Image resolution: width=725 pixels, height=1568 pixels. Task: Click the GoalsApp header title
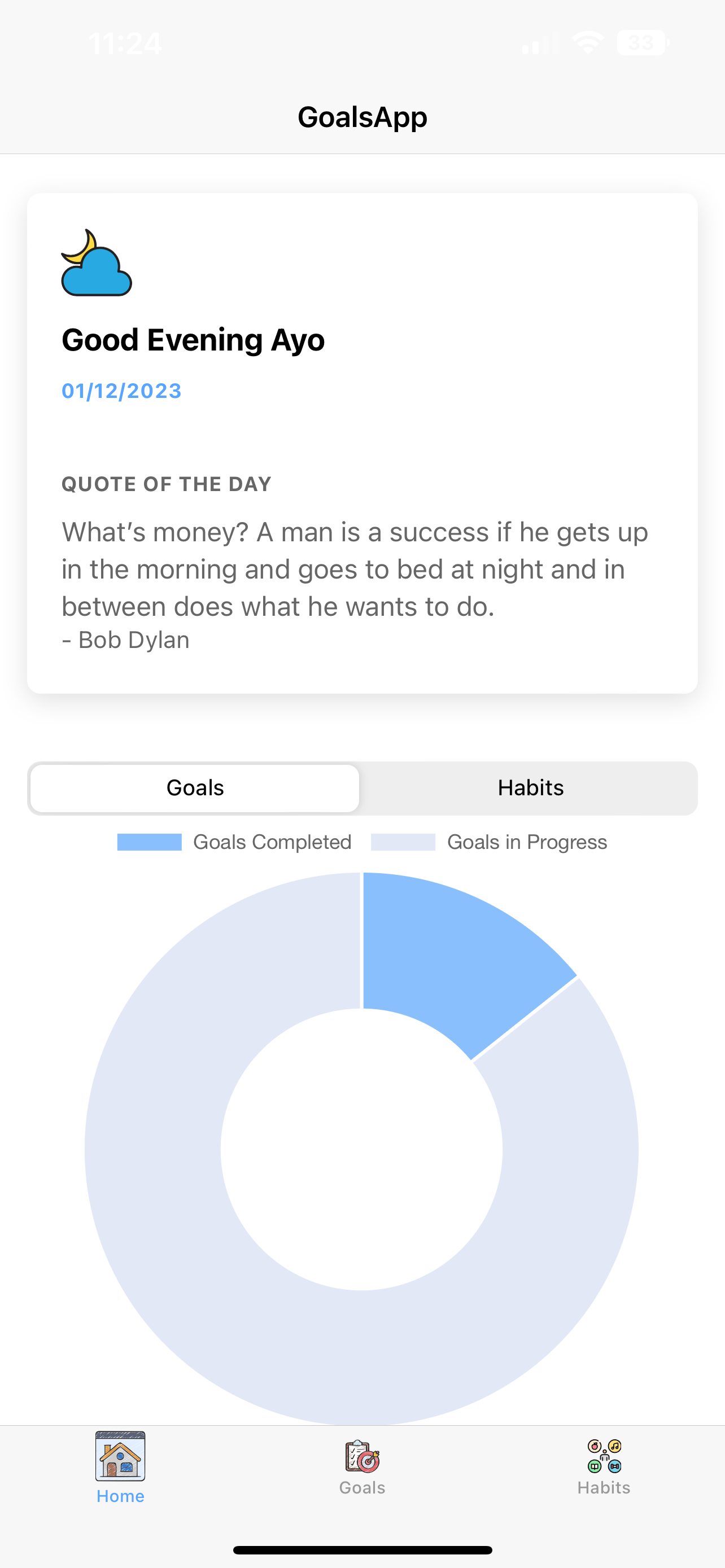pyautogui.click(x=362, y=116)
